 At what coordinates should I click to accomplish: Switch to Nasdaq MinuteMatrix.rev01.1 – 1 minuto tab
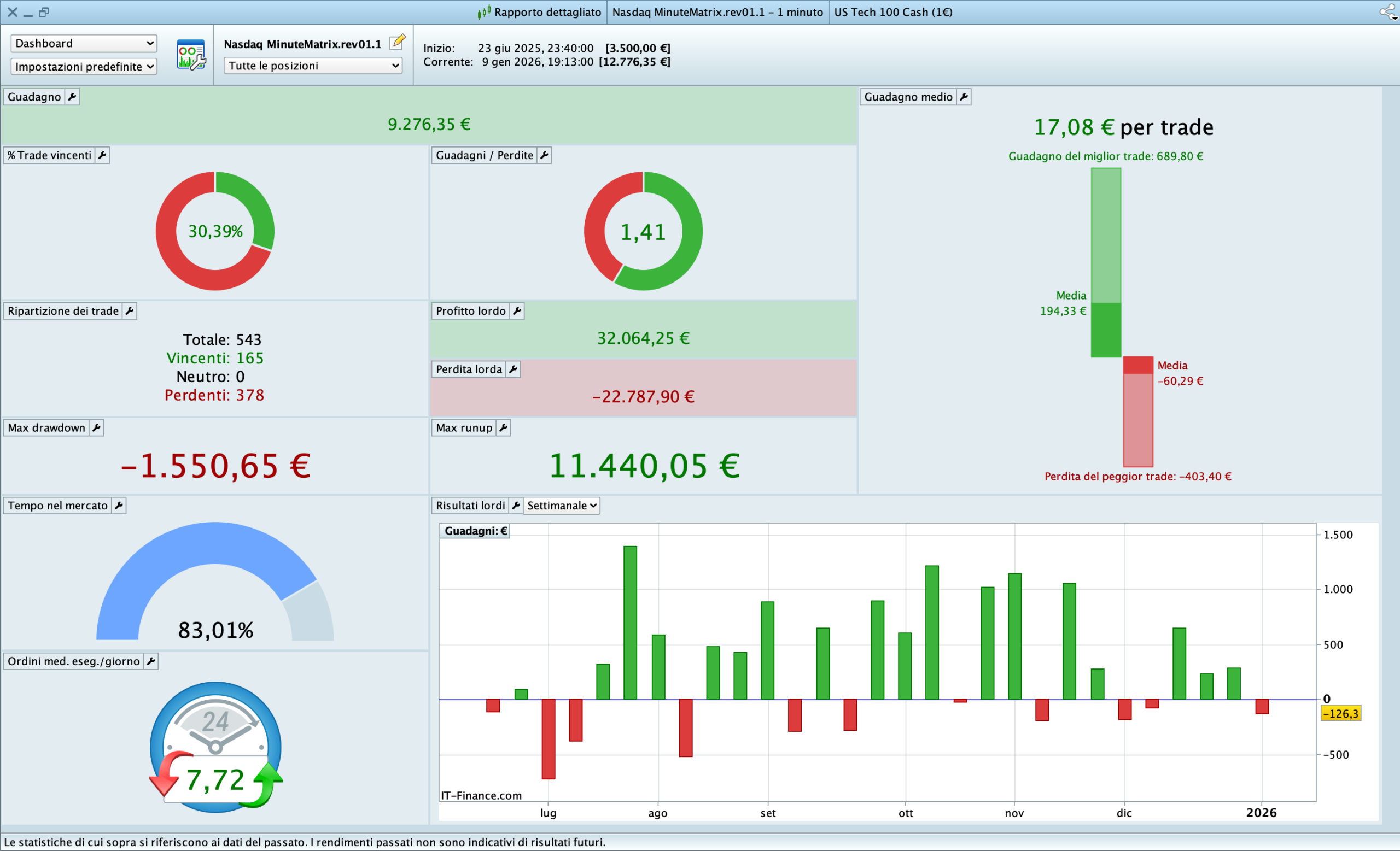coord(717,12)
